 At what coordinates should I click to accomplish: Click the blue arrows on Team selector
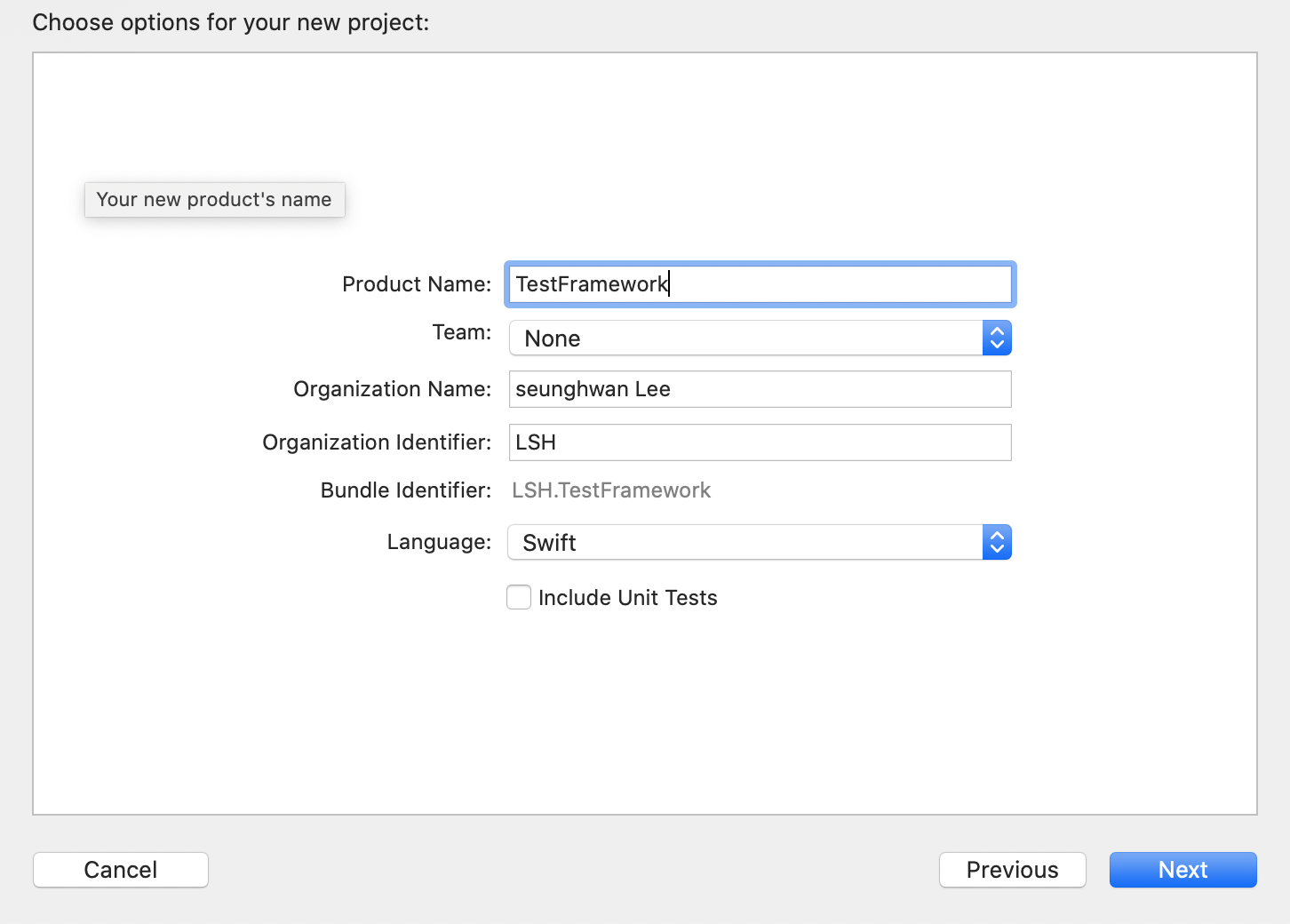coord(997,339)
